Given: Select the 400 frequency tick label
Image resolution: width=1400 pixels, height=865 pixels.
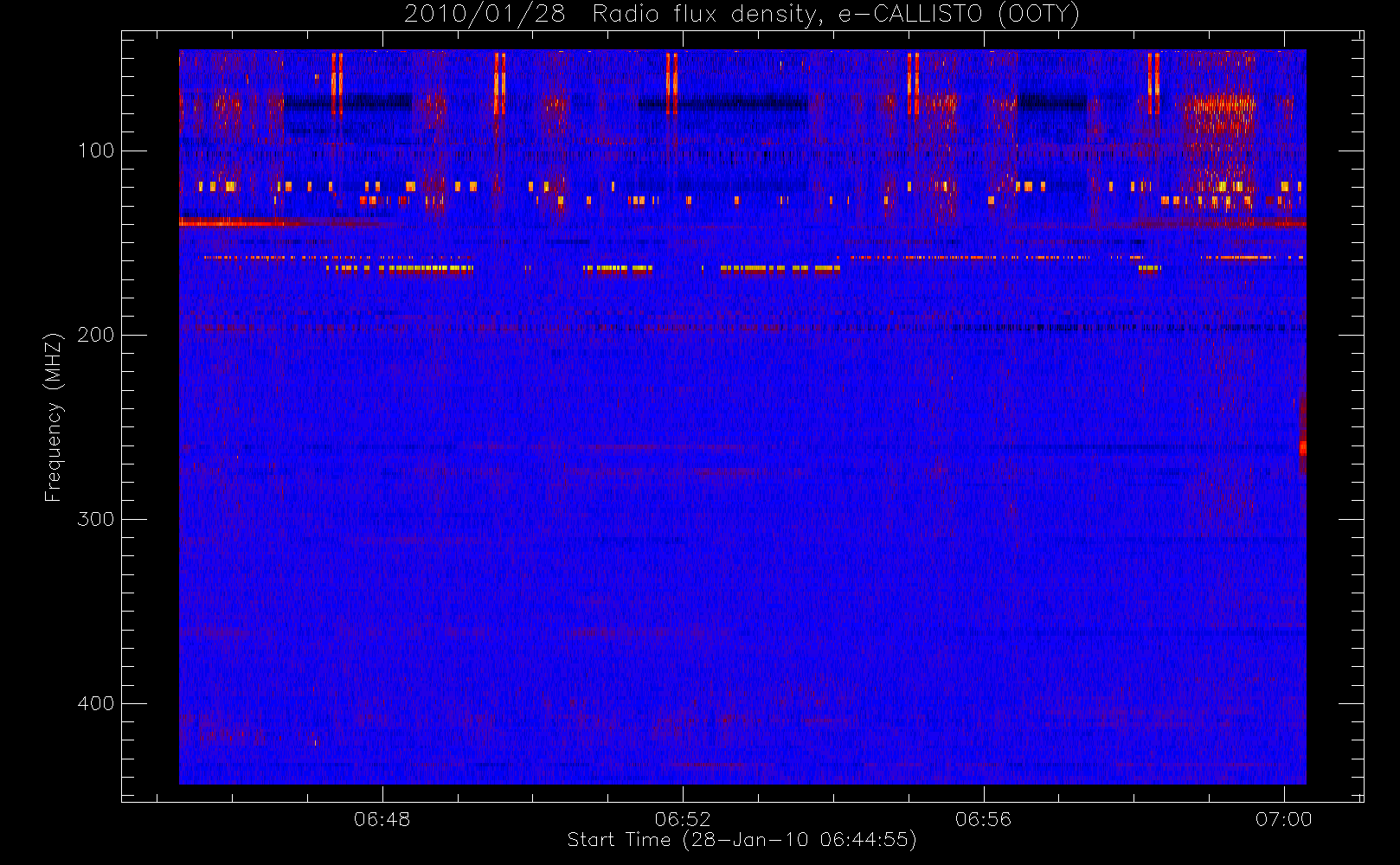Looking at the screenshot, I should [x=96, y=703].
